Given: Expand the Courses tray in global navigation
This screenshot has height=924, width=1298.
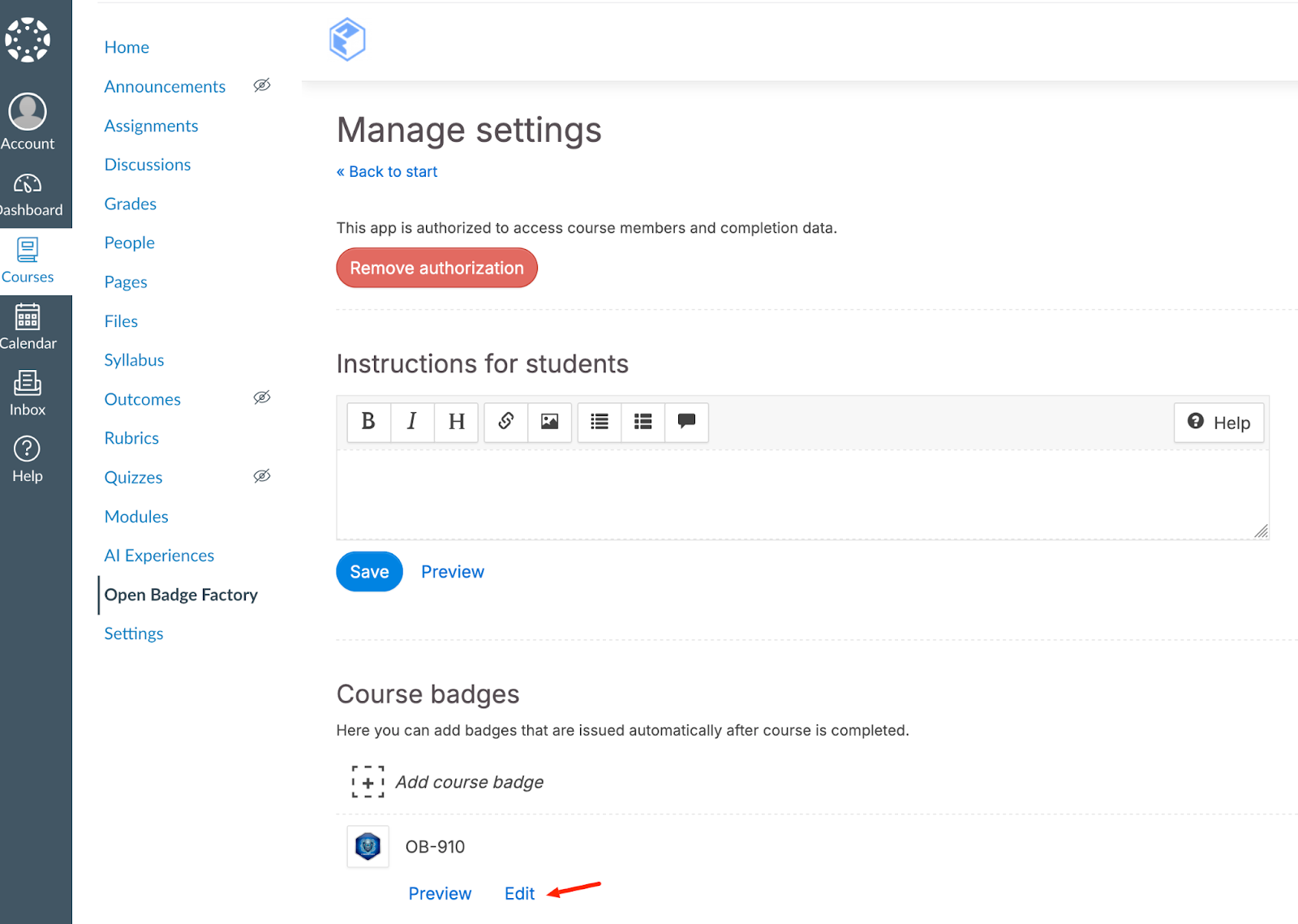Looking at the screenshot, I should coord(28,260).
